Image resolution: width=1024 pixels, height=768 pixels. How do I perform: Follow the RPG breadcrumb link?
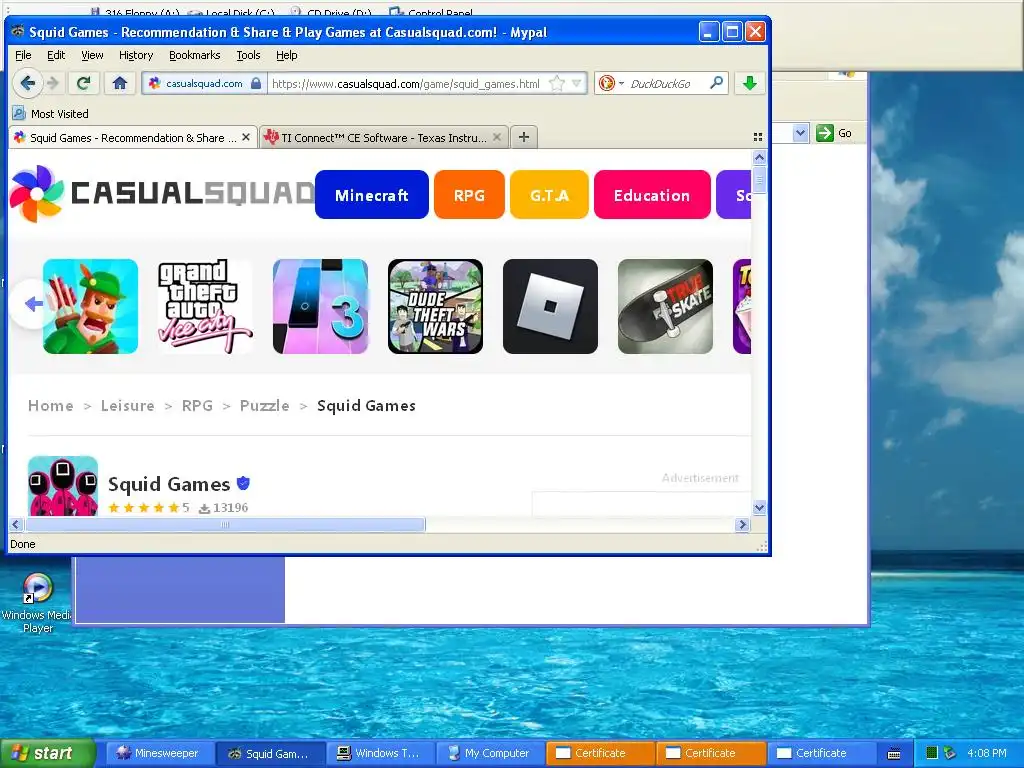(197, 406)
